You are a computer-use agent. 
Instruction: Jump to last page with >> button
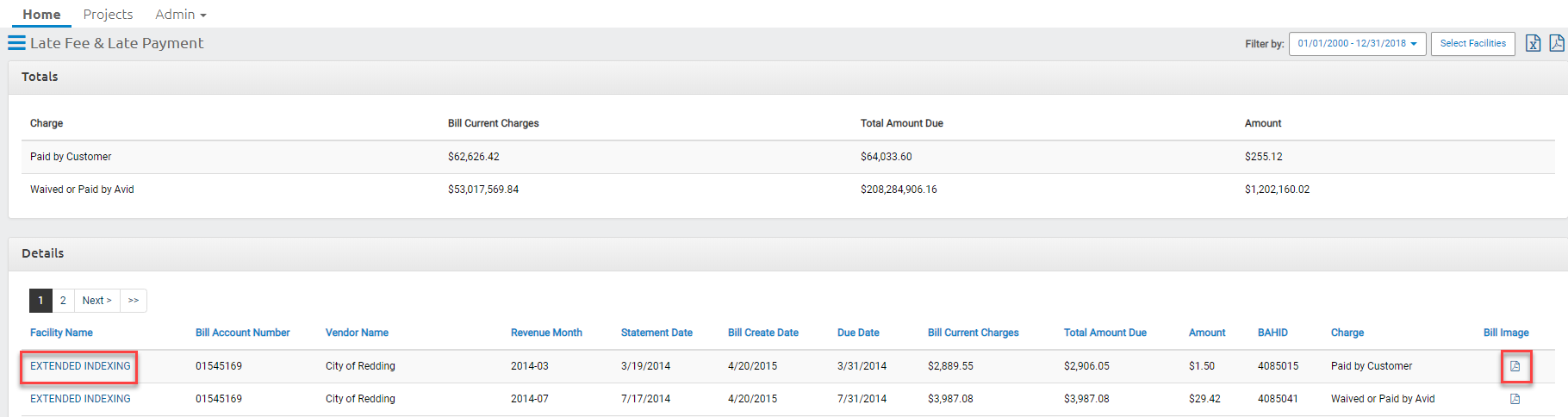click(x=134, y=301)
